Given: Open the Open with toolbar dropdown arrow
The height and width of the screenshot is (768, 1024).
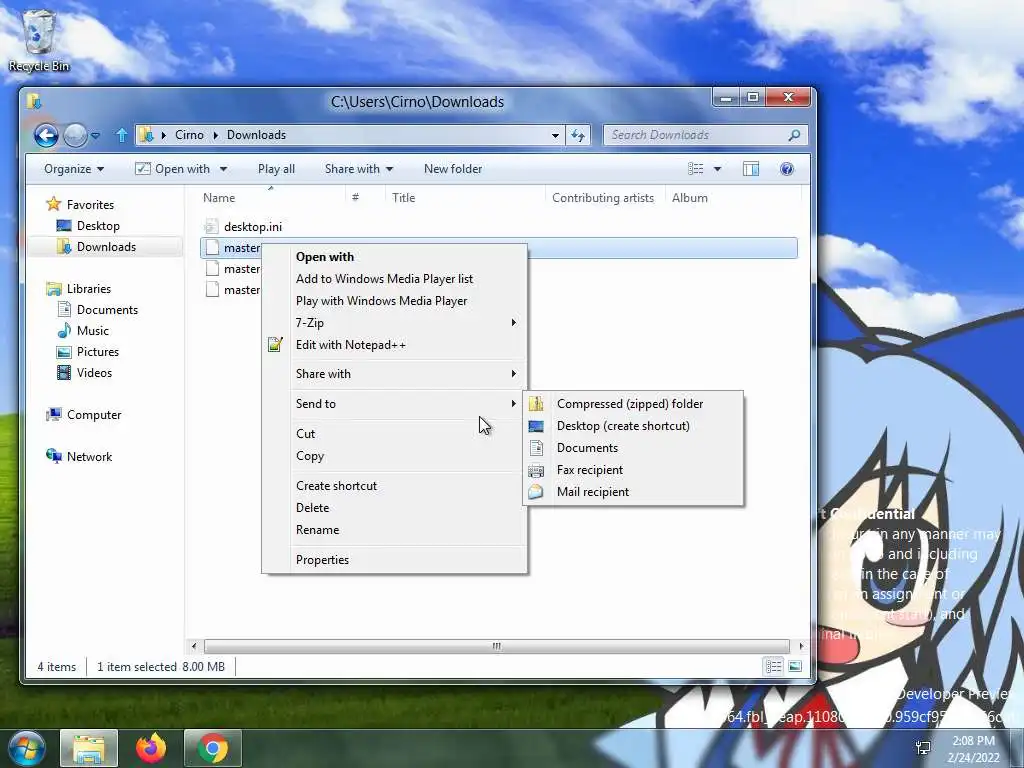Looking at the screenshot, I should click(x=223, y=169).
